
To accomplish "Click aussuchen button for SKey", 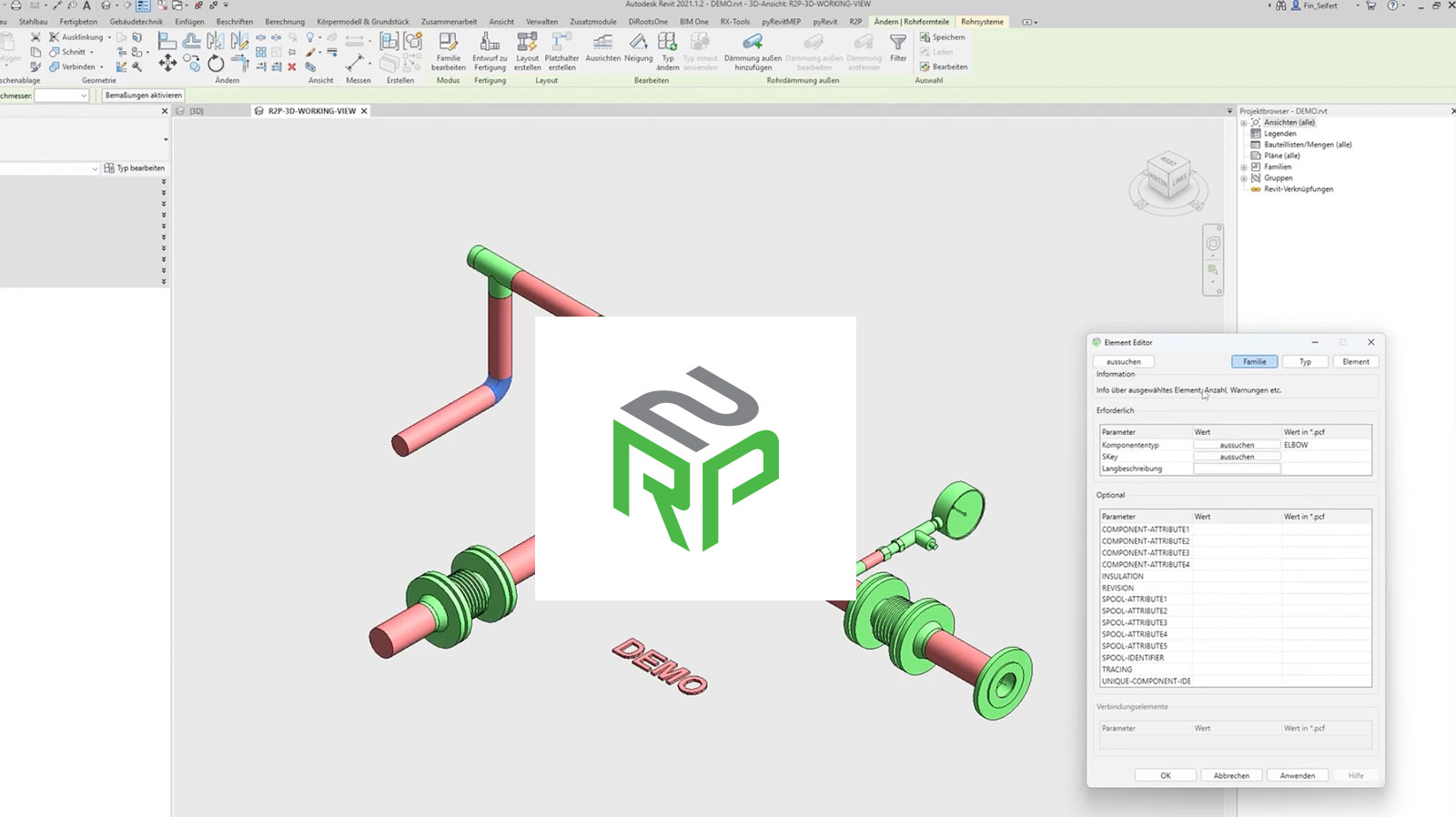I will [x=1237, y=458].
